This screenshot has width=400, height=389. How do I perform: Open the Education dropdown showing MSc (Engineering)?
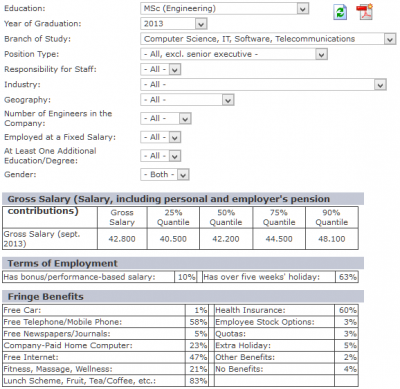pos(225,9)
